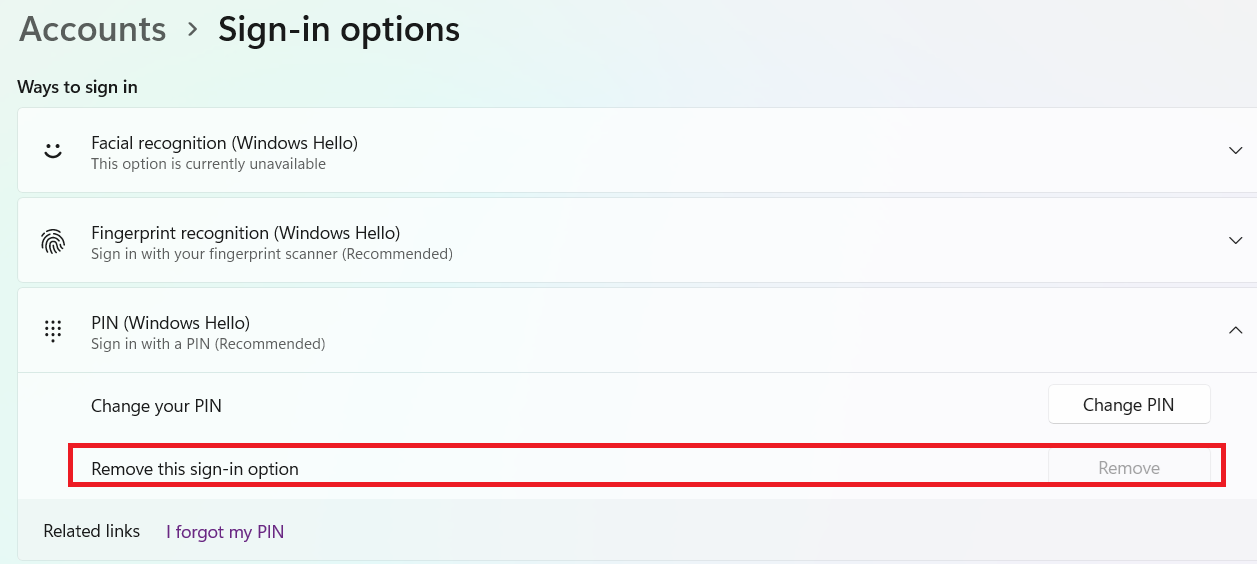Click the Sign-in options page heading
This screenshot has height=564, width=1257.
click(x=339, y=29)
